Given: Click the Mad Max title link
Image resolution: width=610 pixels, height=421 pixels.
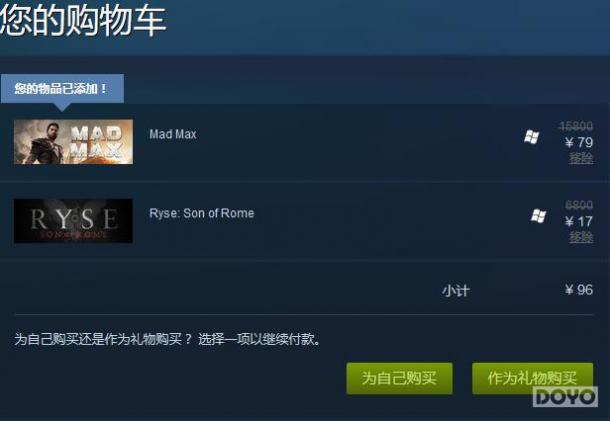Looking at the screenshot, I should (173, 134).
